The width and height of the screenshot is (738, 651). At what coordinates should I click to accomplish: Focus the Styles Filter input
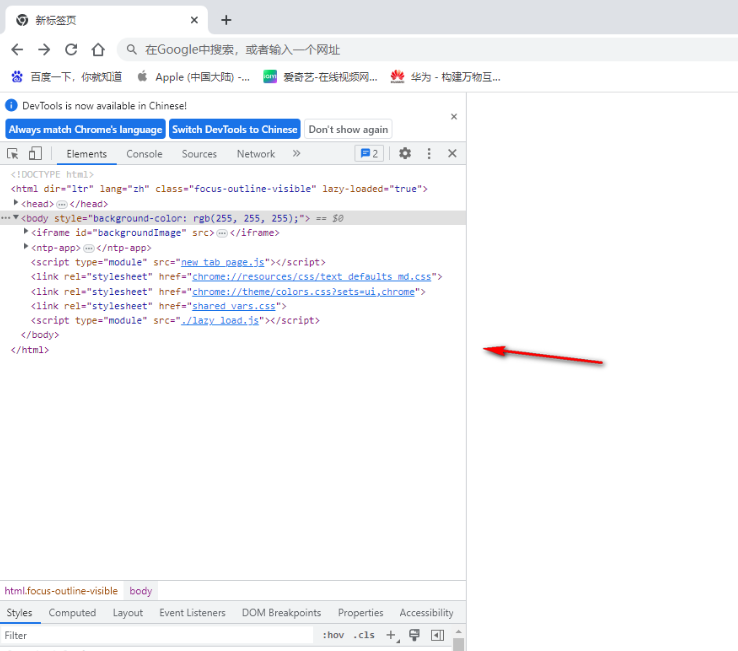157,635
